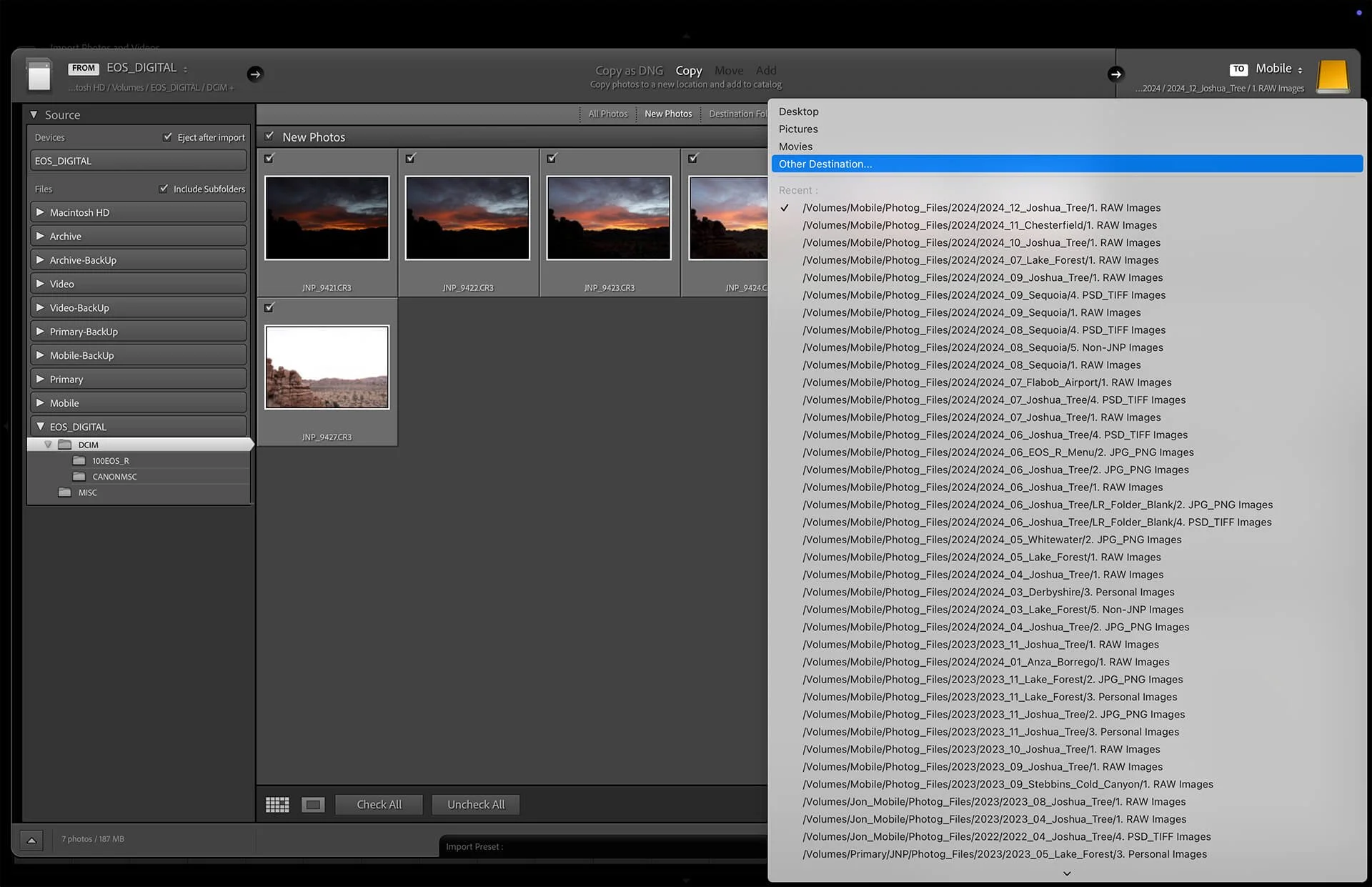Viewport: 1372px width, 887px height.
Task: Choose Other Destination... from menu
Action: pos(825,164)
